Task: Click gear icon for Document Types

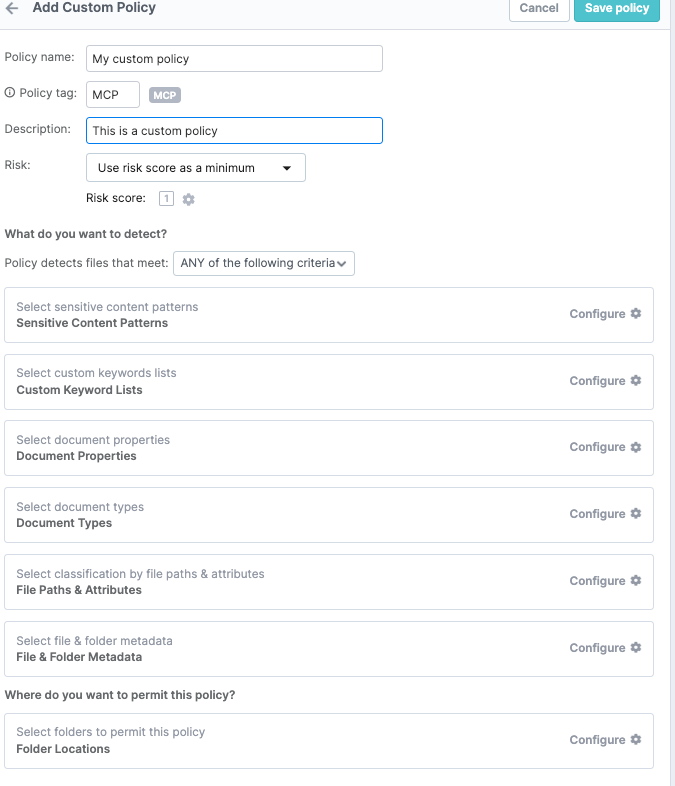Action: pyautogui.click(x=635, y=514)
